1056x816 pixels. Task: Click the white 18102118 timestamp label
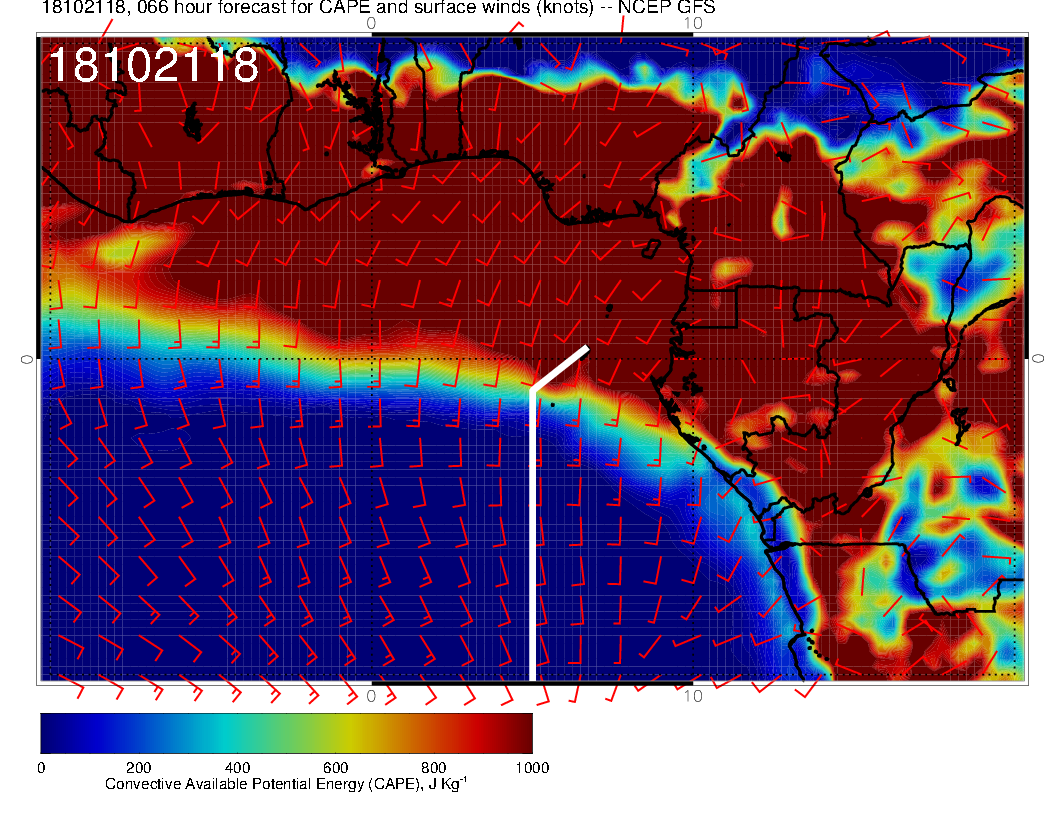(x=154, y=65)
